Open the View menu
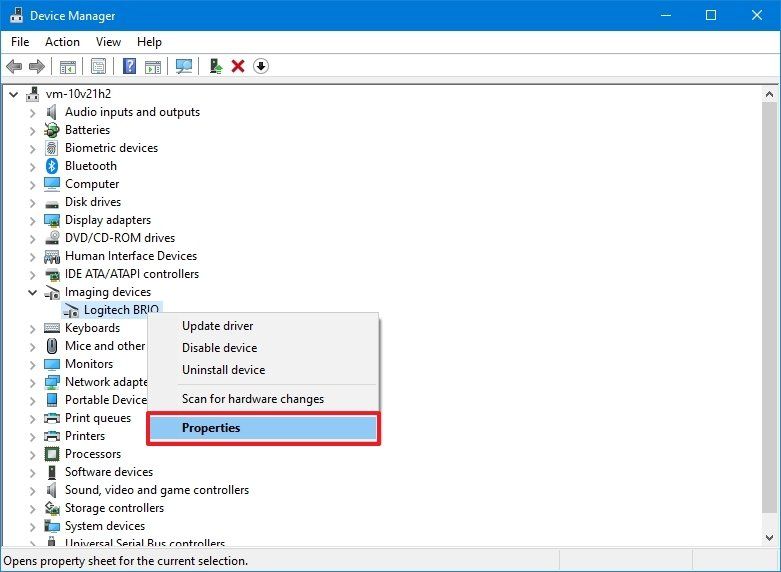Viewport: 781px width, 572px height. (x=108, y=42)
